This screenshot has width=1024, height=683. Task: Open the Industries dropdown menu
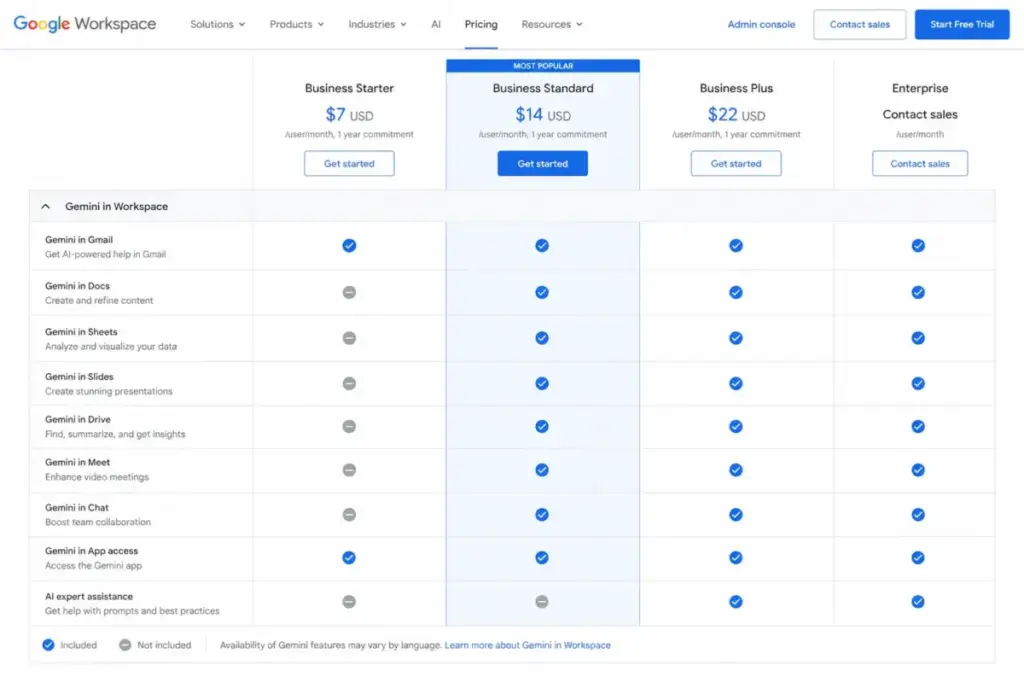pyautogui.click(x=377, y=24)
